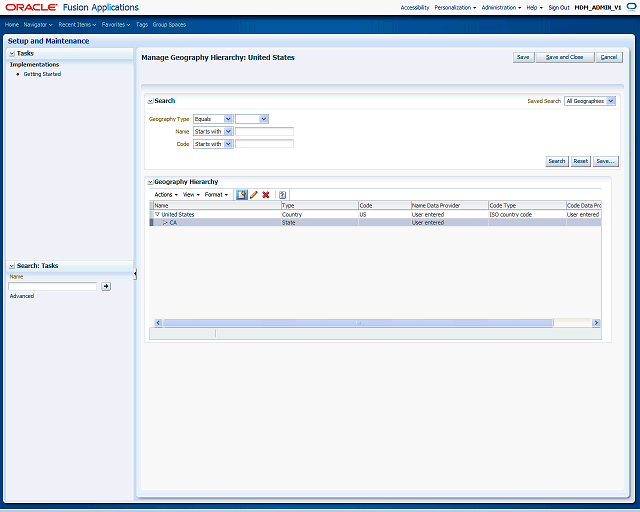Viewport: 640px width, 512px height.
Task: Click the CA row name
Action: (x=173, y=223)
